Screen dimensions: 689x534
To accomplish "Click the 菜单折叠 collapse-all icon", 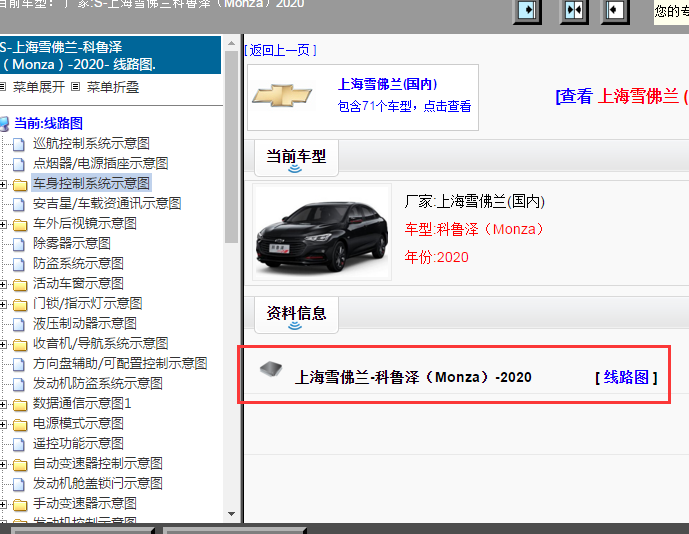I will point(76,87).
